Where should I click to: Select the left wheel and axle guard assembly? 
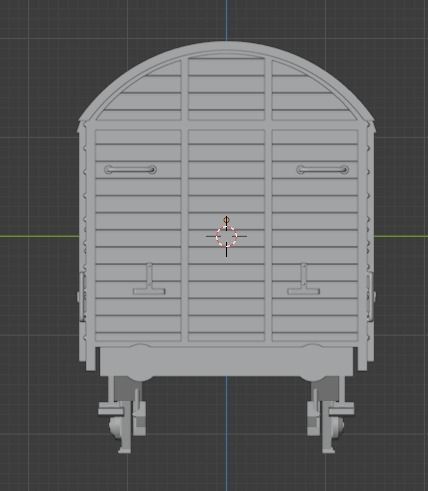tap(122, 414)
